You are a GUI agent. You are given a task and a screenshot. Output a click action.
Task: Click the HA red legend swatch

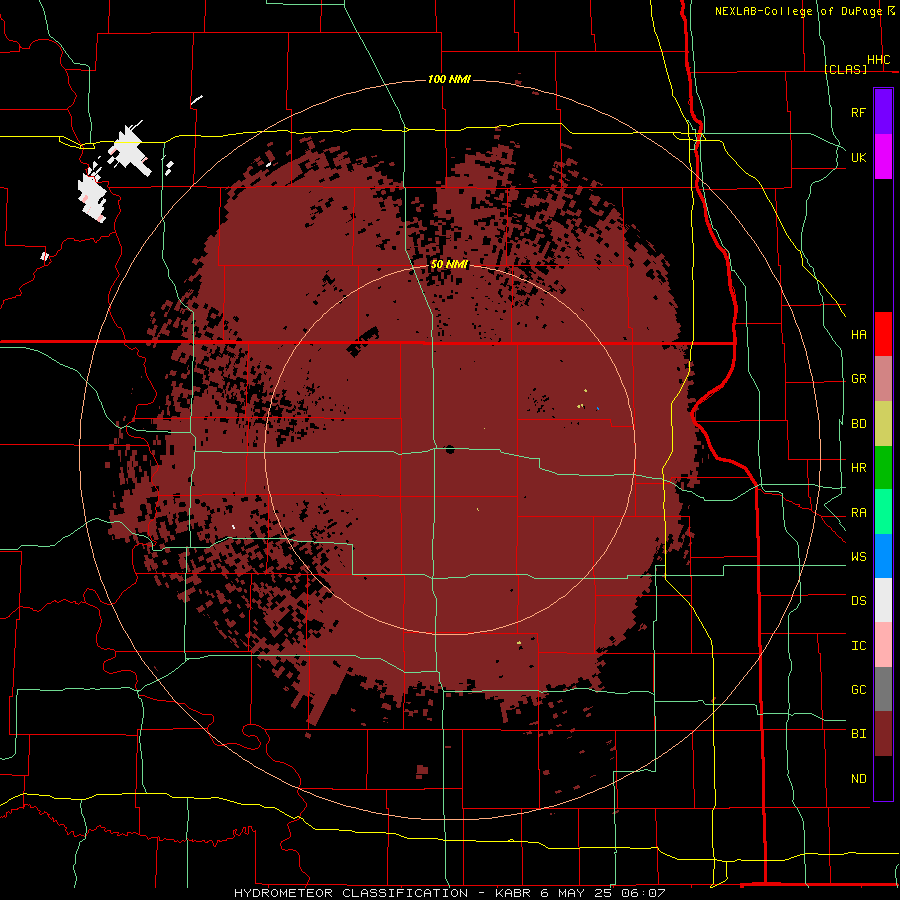883,334
